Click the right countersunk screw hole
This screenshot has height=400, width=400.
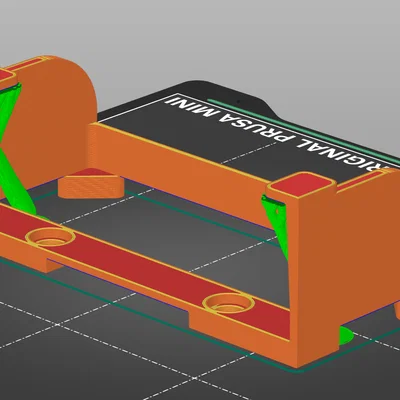(x=228, y=304)
